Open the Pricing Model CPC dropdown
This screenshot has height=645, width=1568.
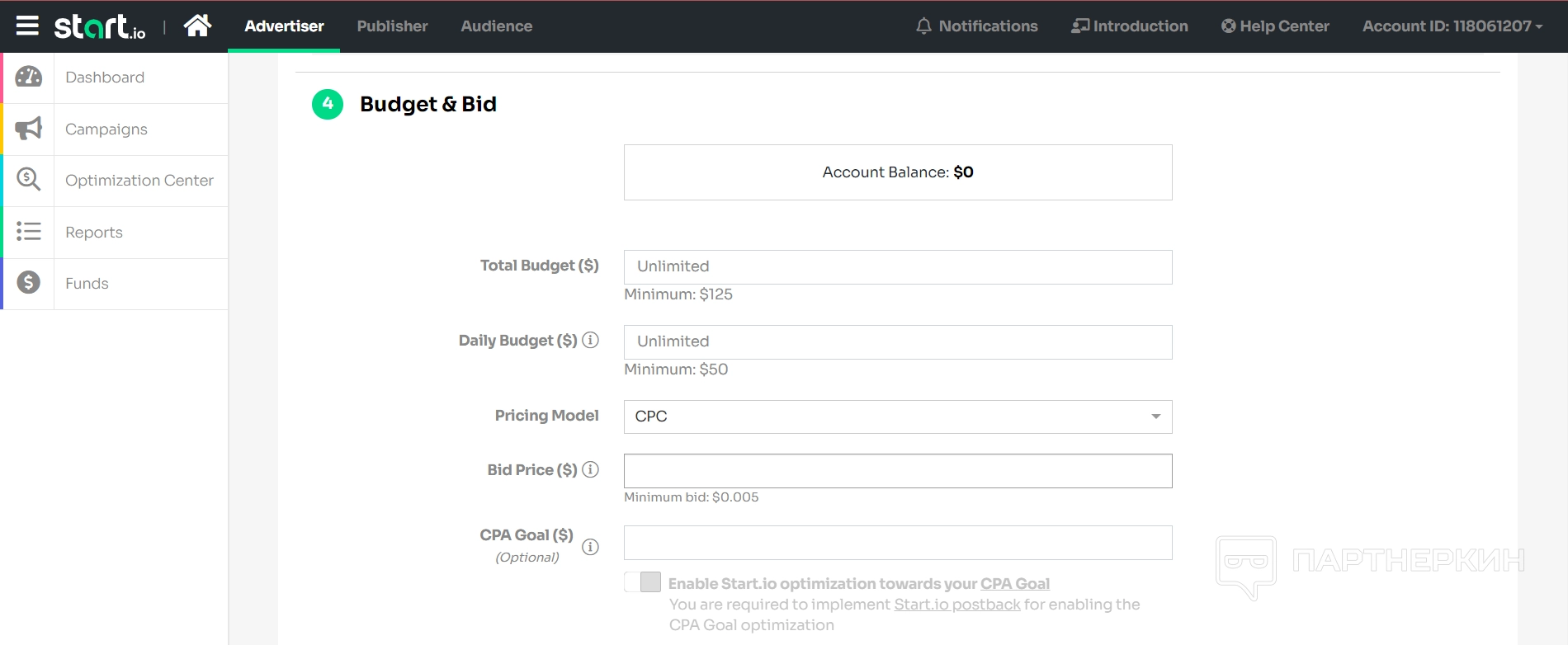[x=897, y=417]
